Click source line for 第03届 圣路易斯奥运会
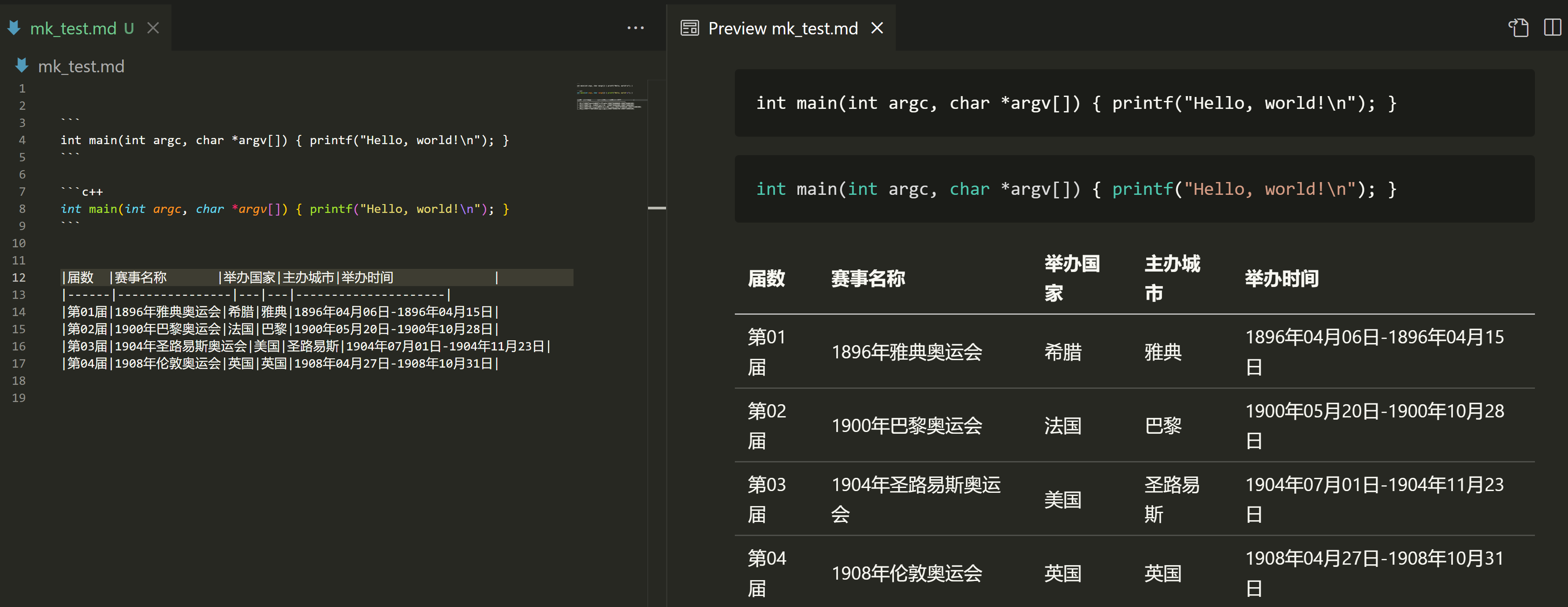The width and height of the screenshot is (1568, 607). coord(306,346)
